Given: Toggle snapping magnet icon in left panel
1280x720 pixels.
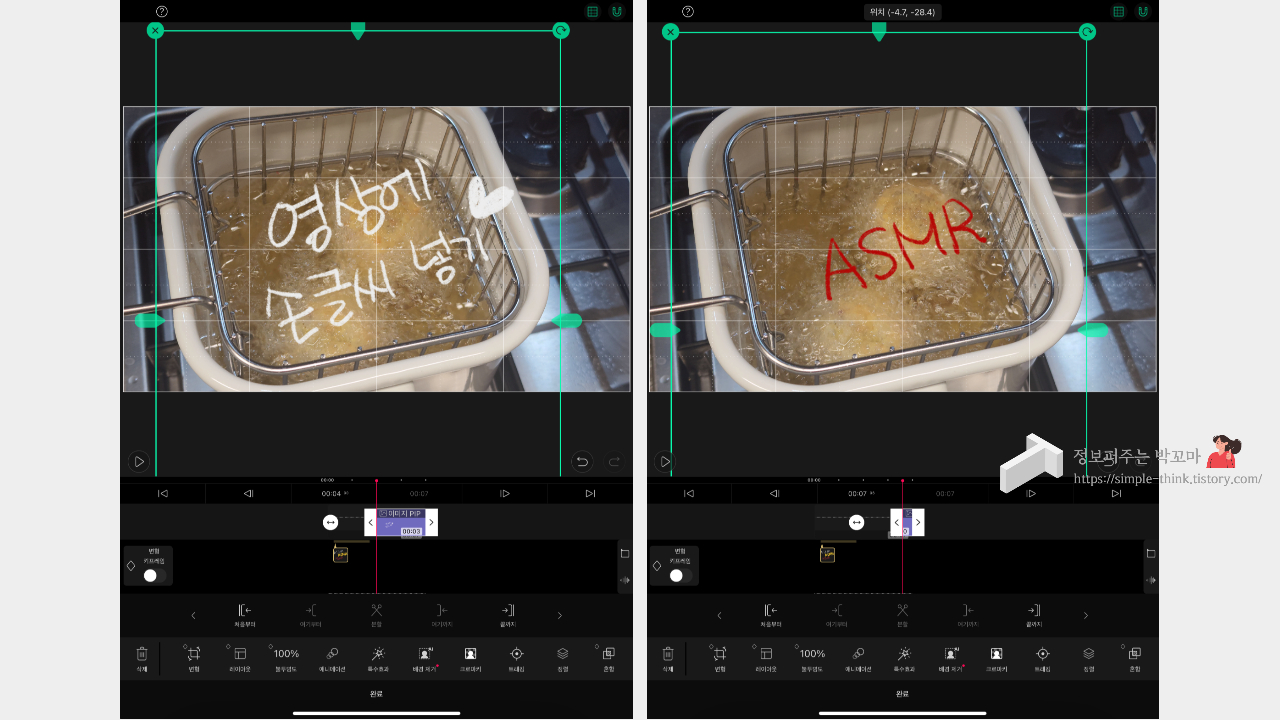Looking at the screenshot, I should coord(617,12).
